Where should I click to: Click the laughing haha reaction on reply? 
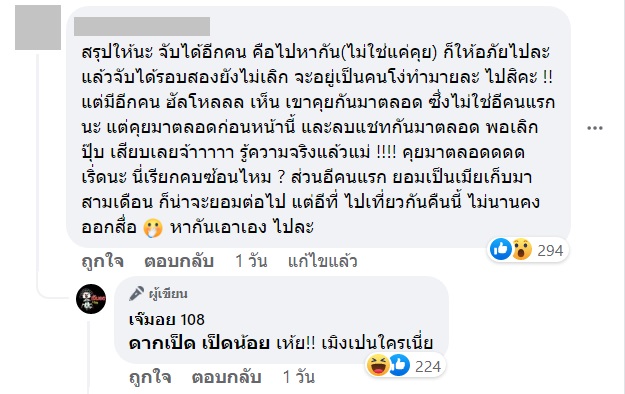point(378,365)
